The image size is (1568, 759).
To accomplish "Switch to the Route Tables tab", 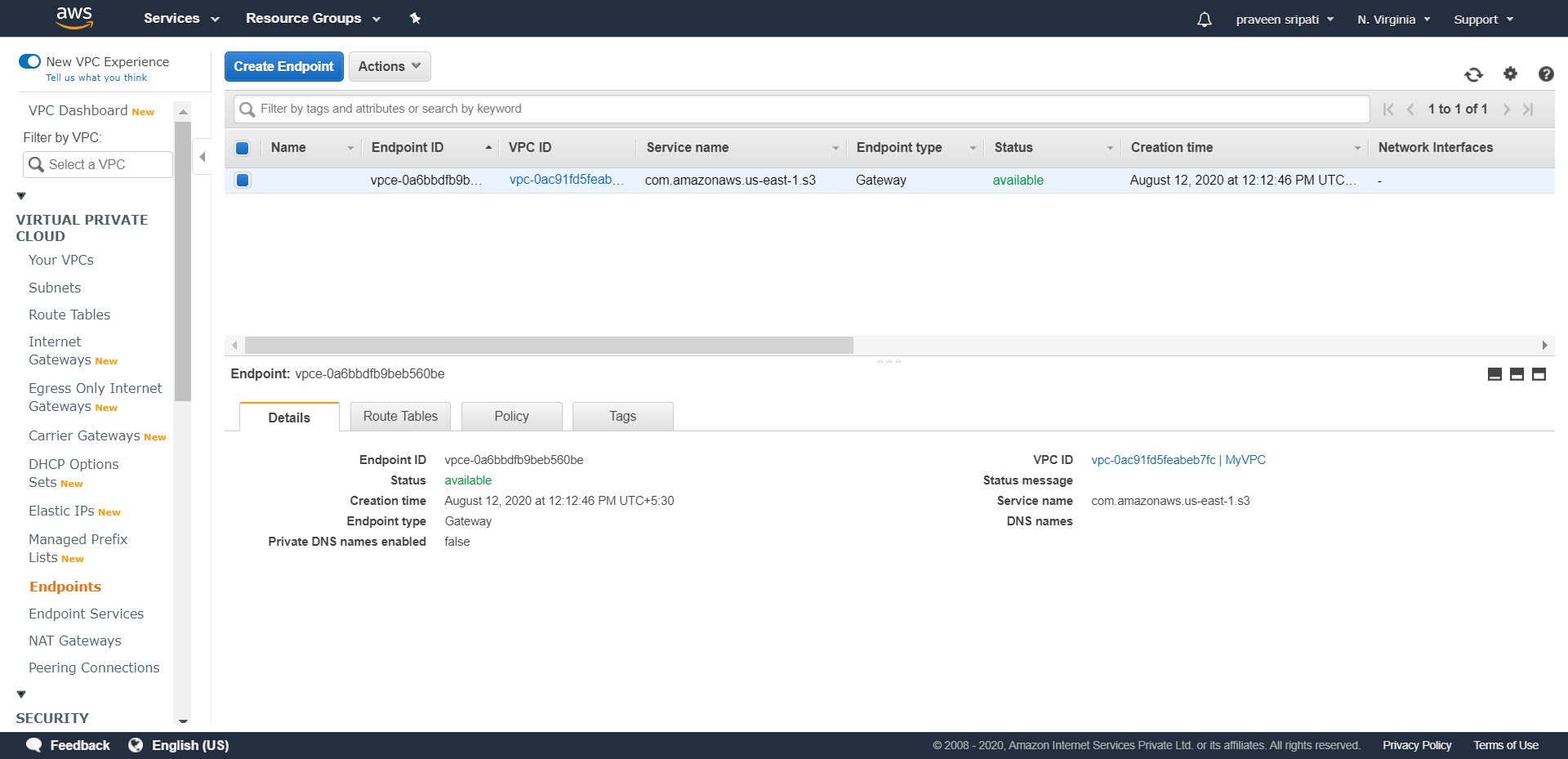I will (x=399, y=416).
